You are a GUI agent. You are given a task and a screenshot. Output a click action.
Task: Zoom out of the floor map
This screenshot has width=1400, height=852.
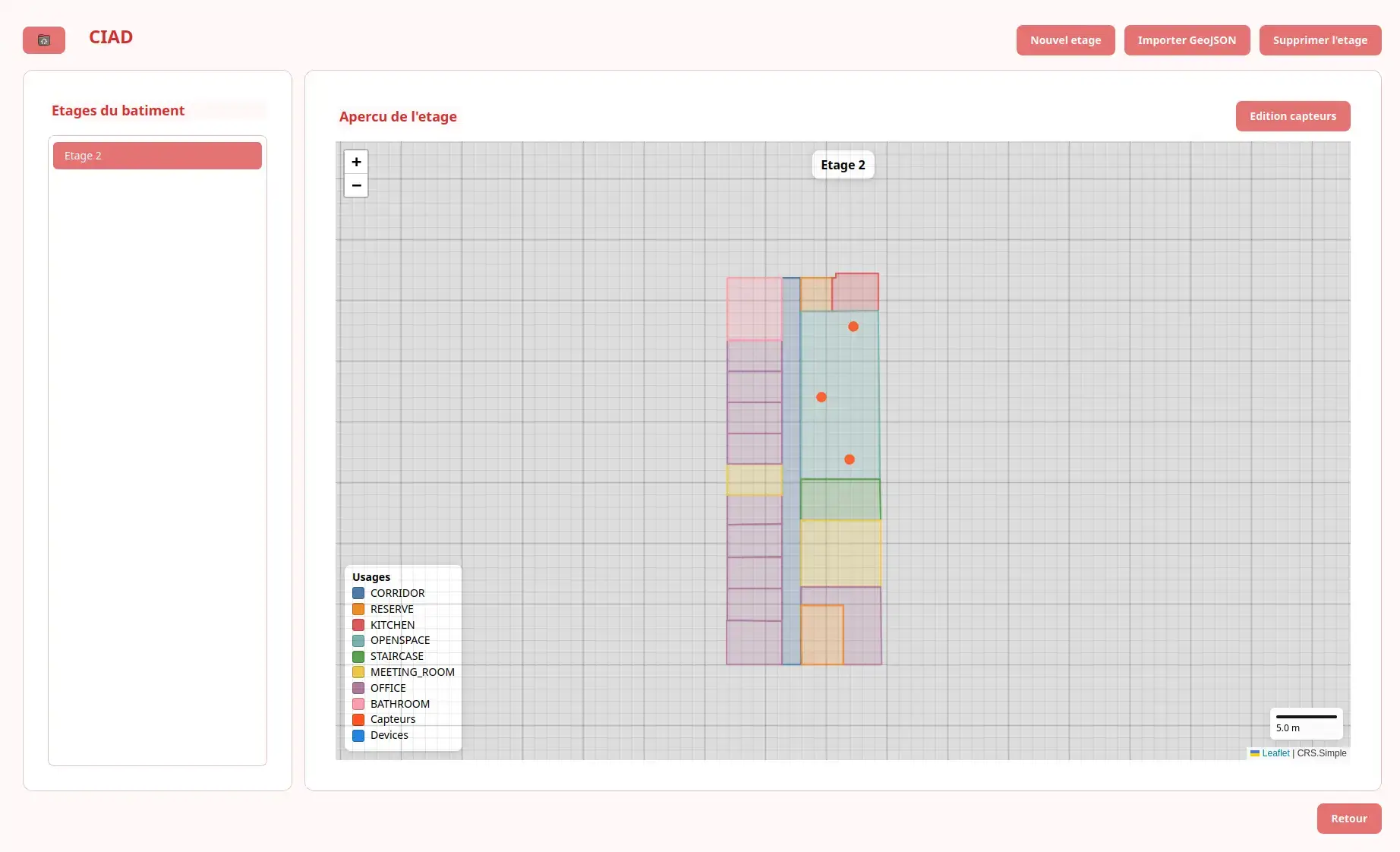click(356, 185)
